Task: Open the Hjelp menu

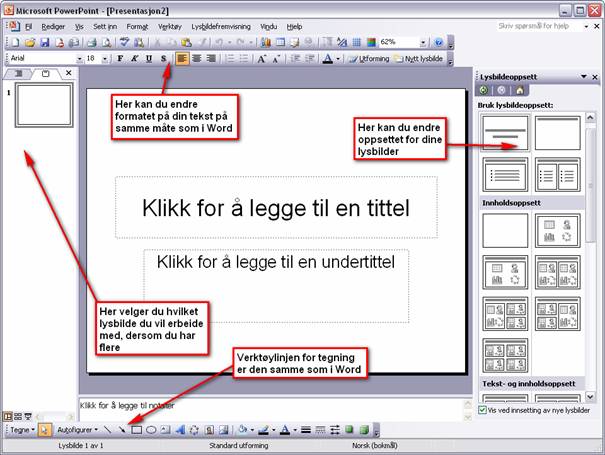Action: pyautogui.click(x=294, y=27)
